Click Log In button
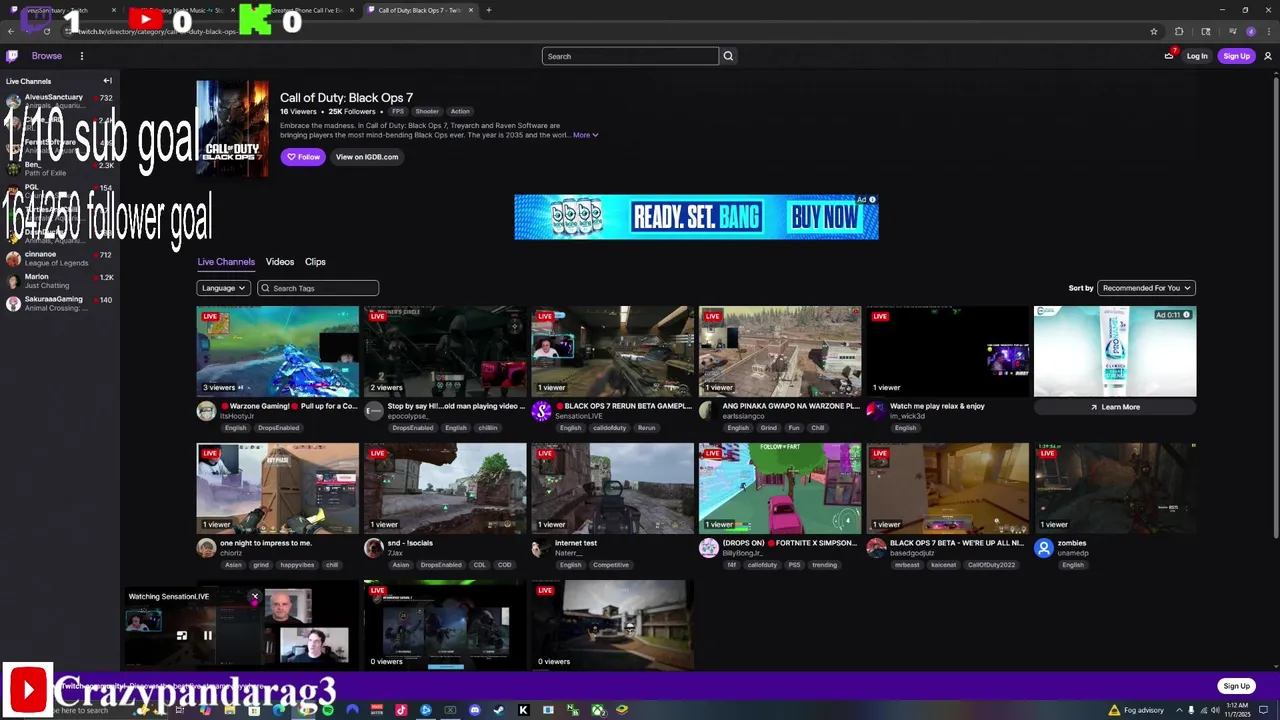This screenshot has width=1280, height=720. pos(1197,56)
